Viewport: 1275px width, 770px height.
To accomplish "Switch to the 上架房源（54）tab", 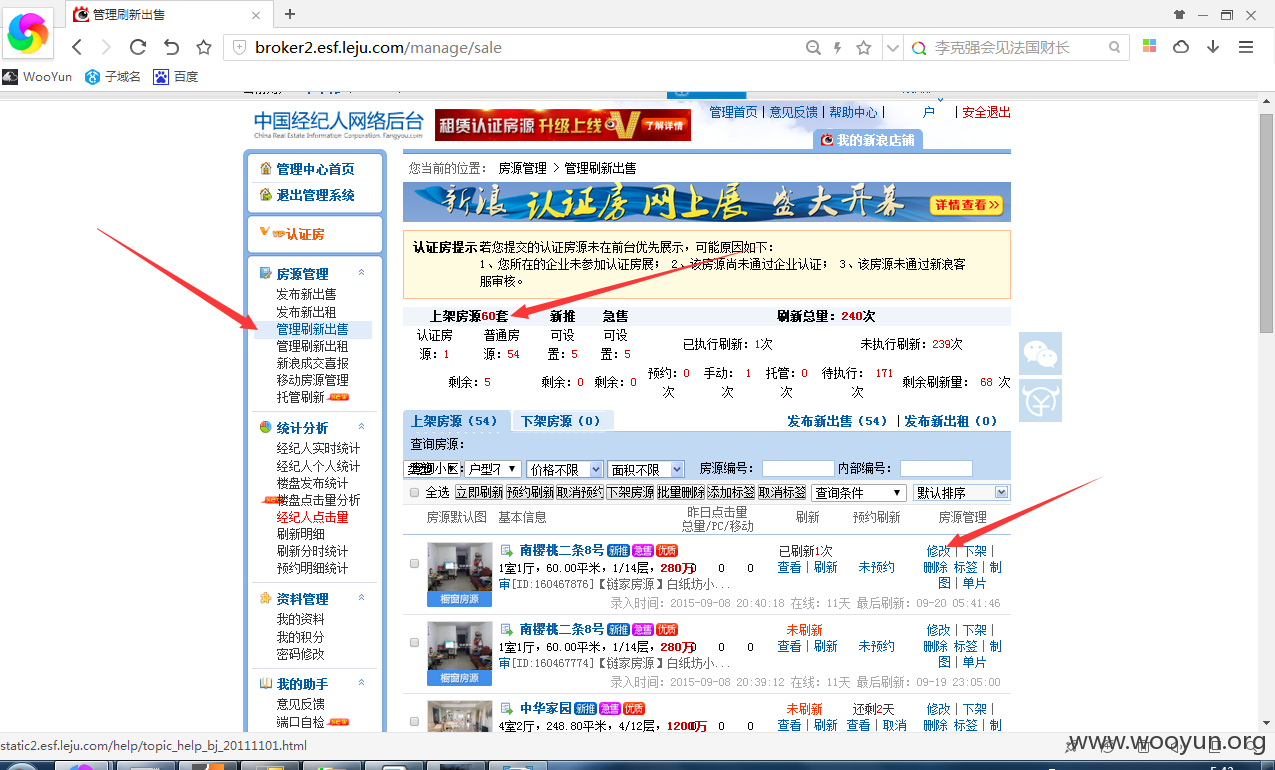I will 455,421.
